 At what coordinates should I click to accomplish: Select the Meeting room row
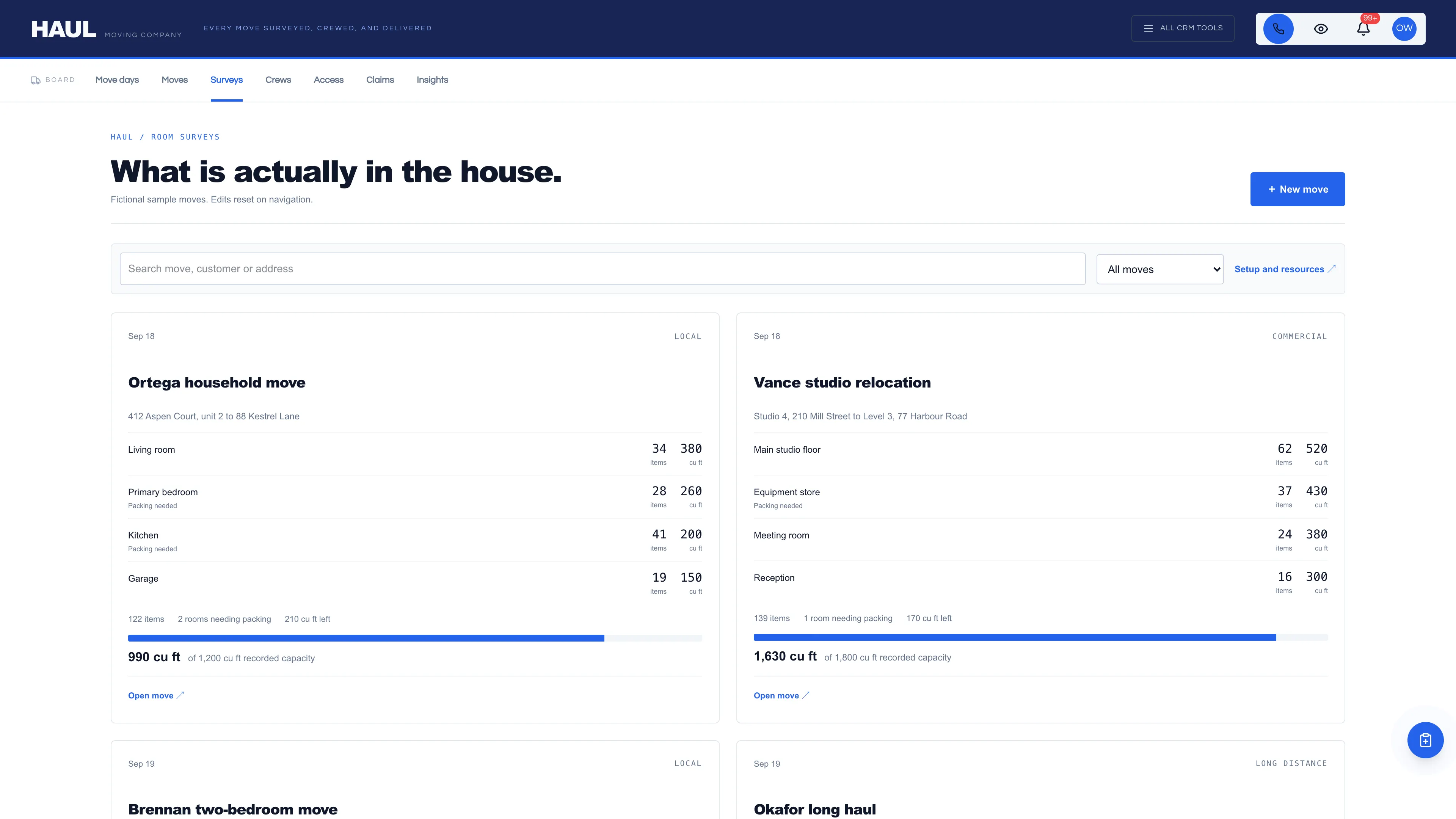coord(1040,540)
